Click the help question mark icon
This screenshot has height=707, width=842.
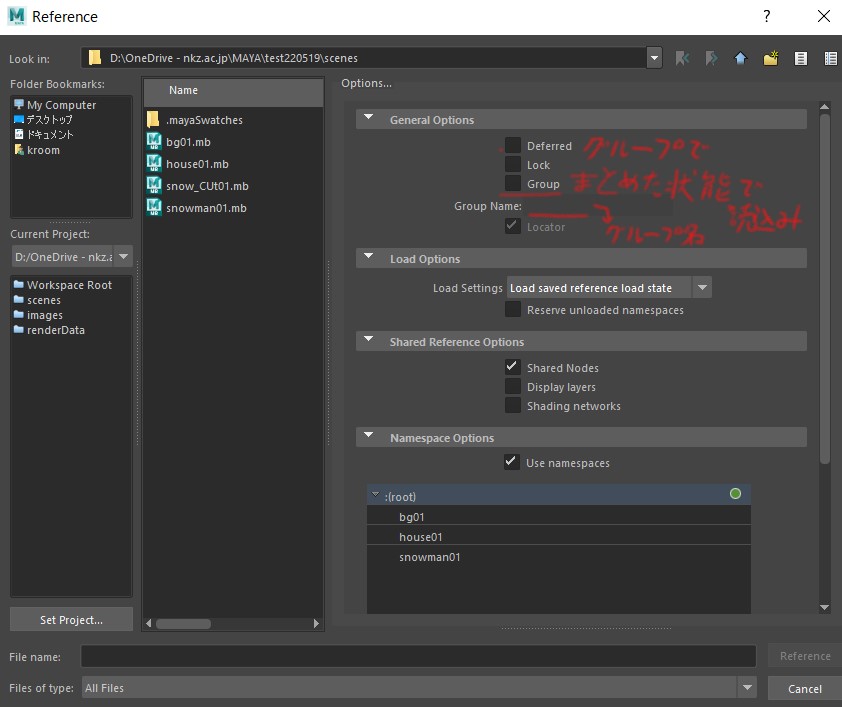(767, 16)
